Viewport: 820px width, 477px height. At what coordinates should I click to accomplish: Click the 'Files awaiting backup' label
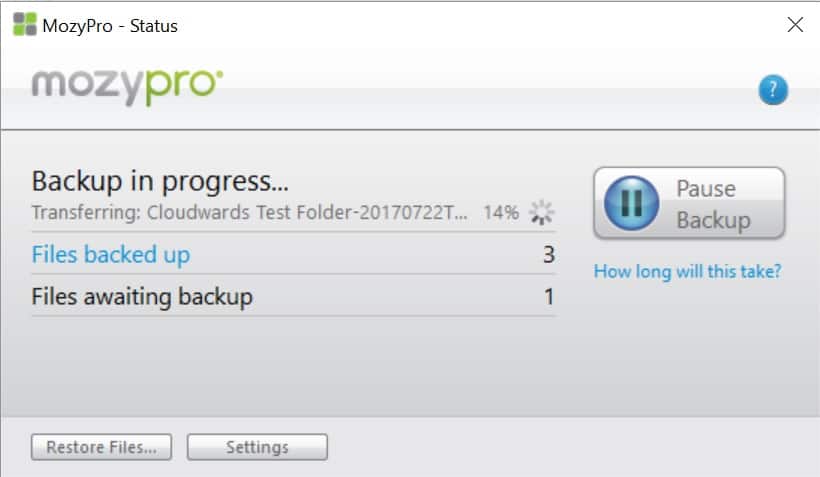pyautogui.click(x=142, y=297)
